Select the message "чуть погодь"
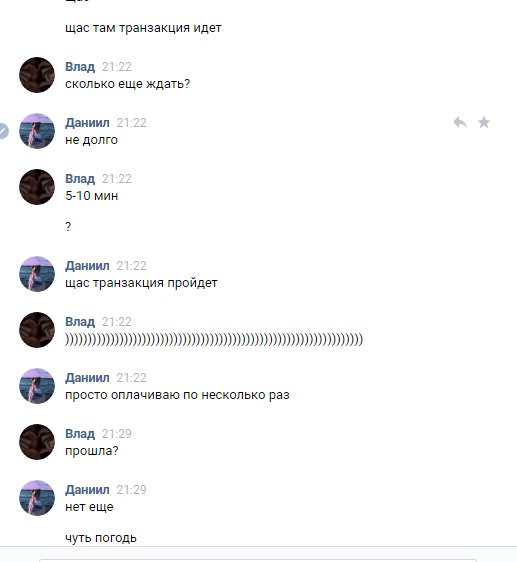517x562 pixels. point(101,538)
